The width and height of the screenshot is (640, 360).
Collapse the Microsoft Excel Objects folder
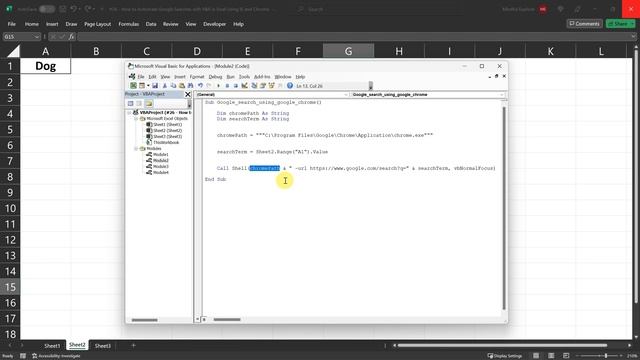[x=136, y=119]
